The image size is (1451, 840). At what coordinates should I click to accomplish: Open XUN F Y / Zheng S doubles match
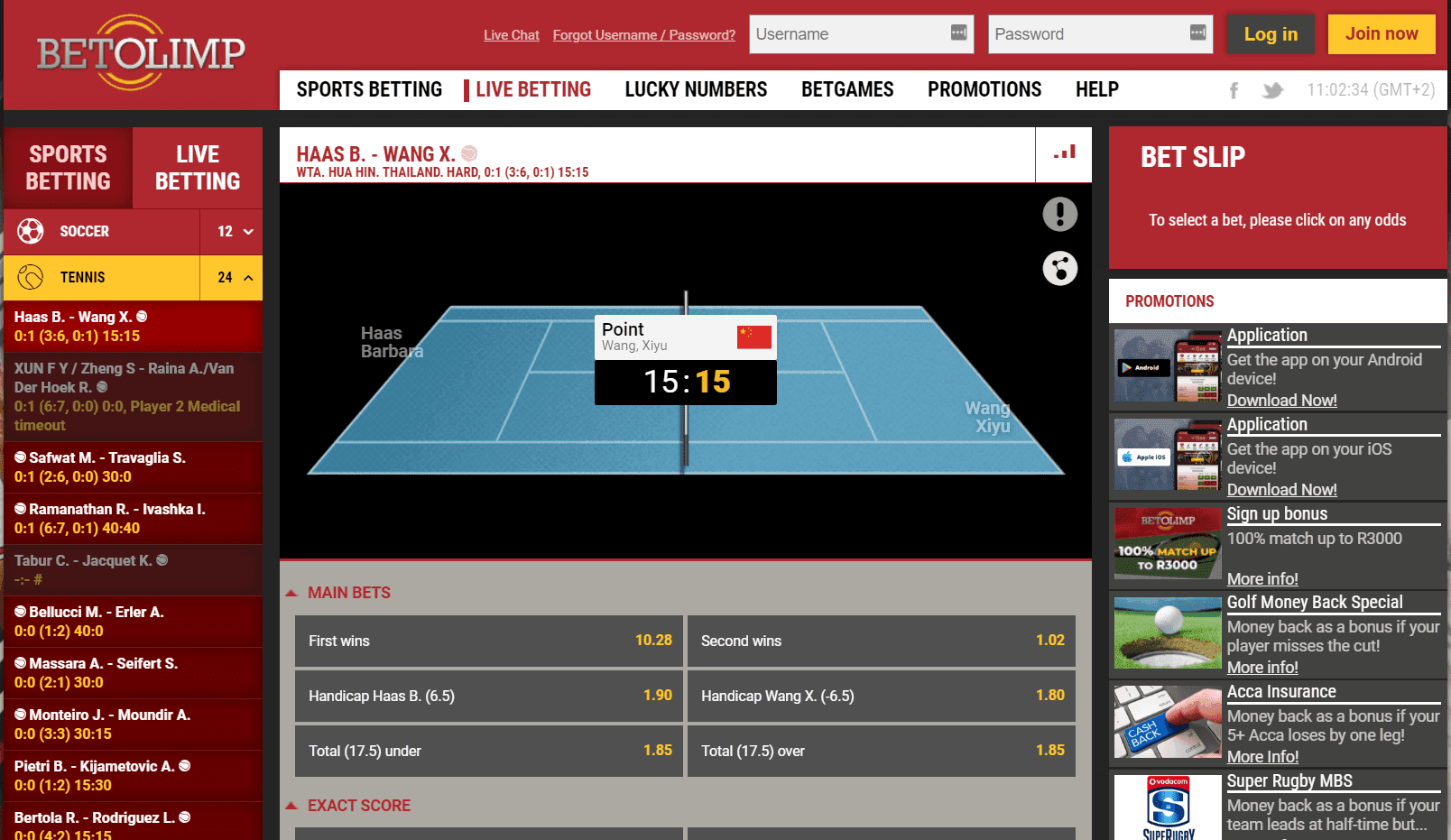(x=133, y=397)
